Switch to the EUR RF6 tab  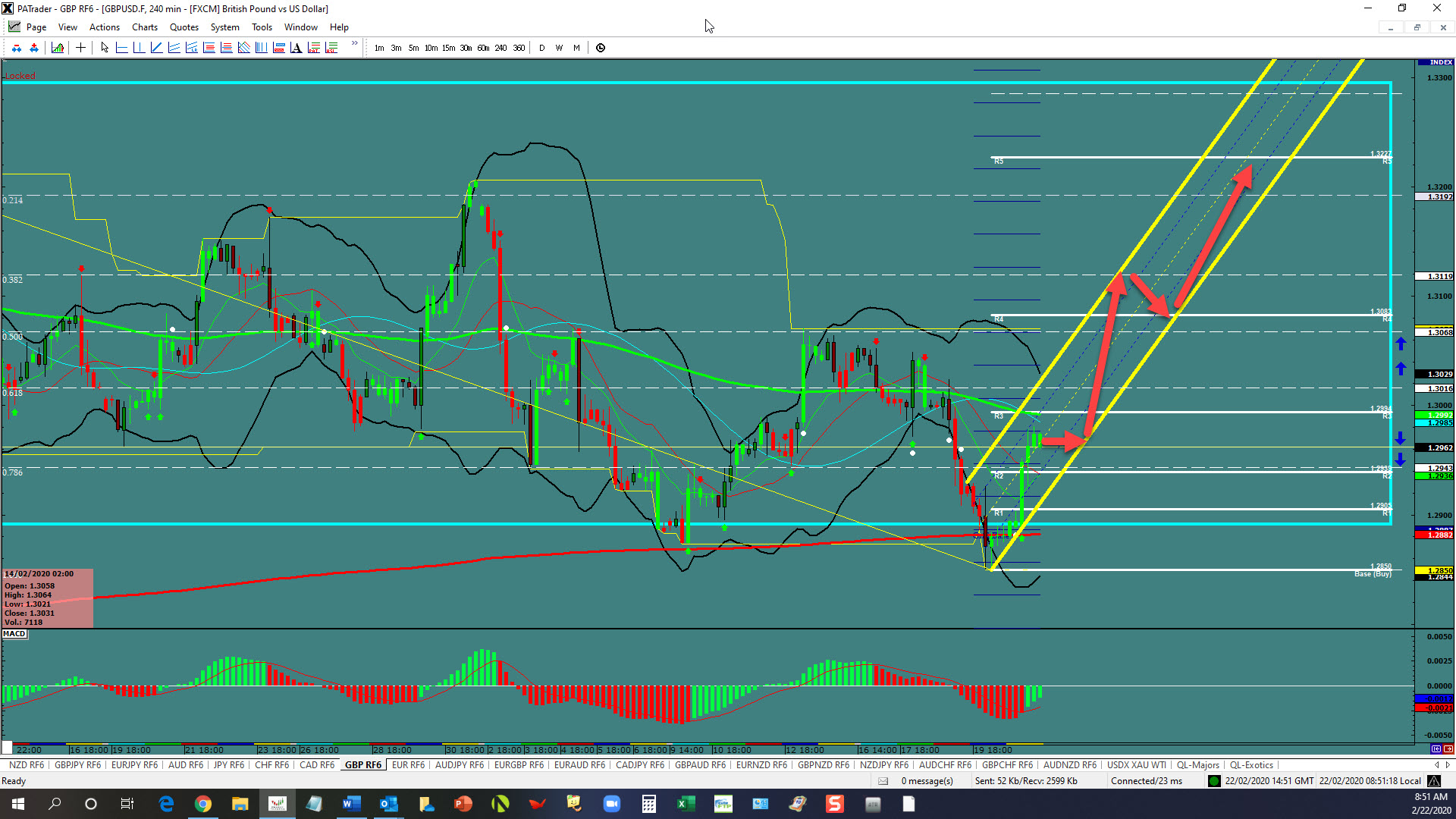(408, 765)
